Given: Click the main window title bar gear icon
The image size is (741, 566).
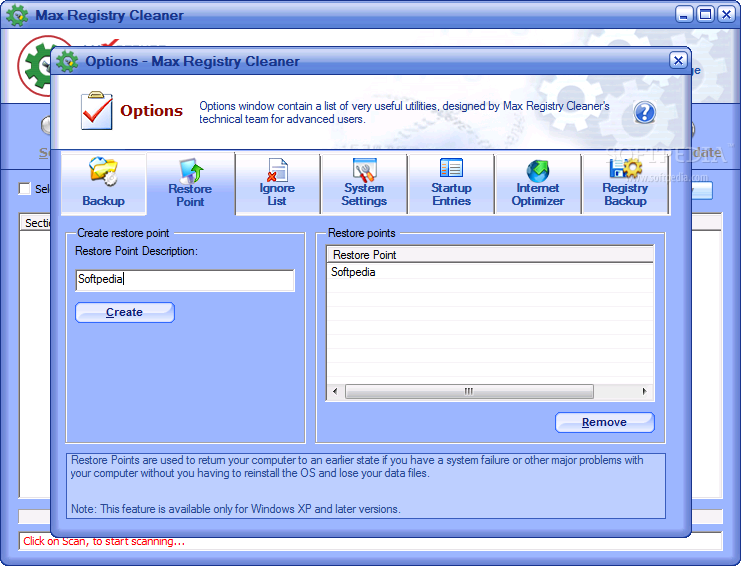Looking at the screenshot, I should pos(17,15).
